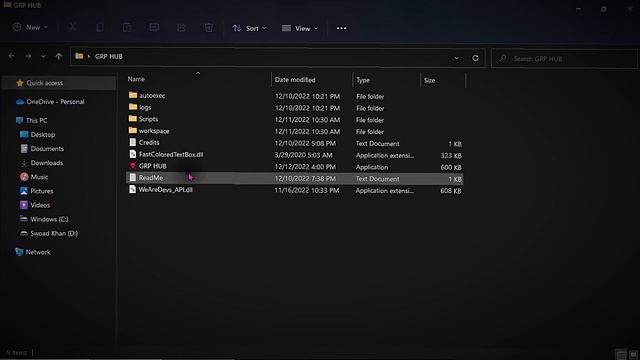This screenshot has width=640, height=360.
Task: Click the Rename icon in toolbar
Action: (154, 27)
